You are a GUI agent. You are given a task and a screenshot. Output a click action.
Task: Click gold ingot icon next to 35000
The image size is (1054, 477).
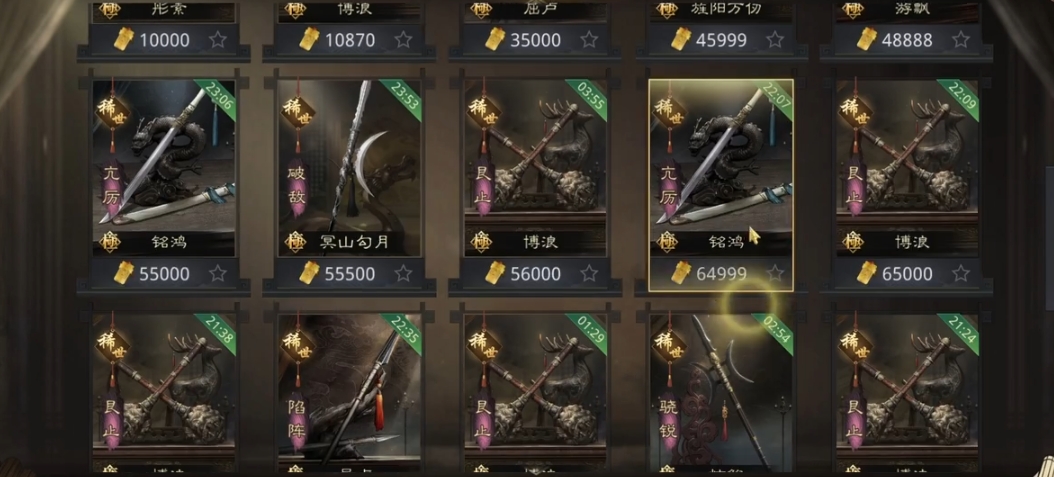click(495, 40)
